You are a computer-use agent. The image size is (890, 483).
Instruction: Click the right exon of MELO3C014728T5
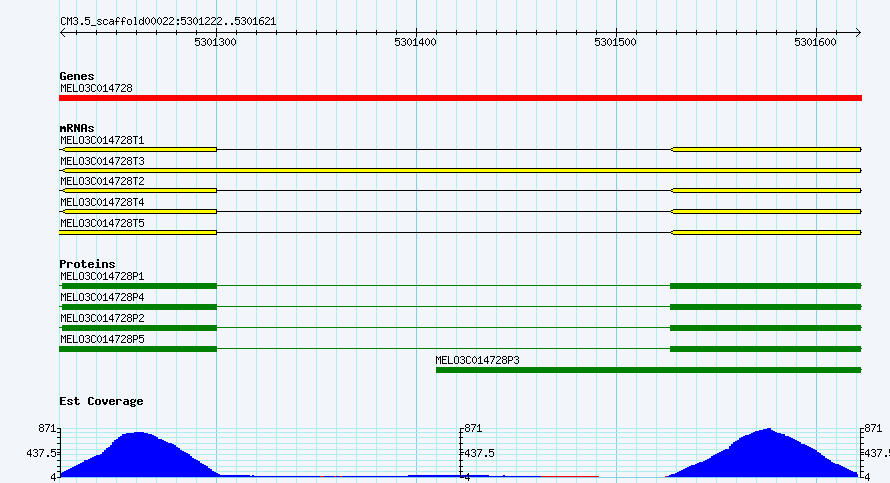coord(766,233)
